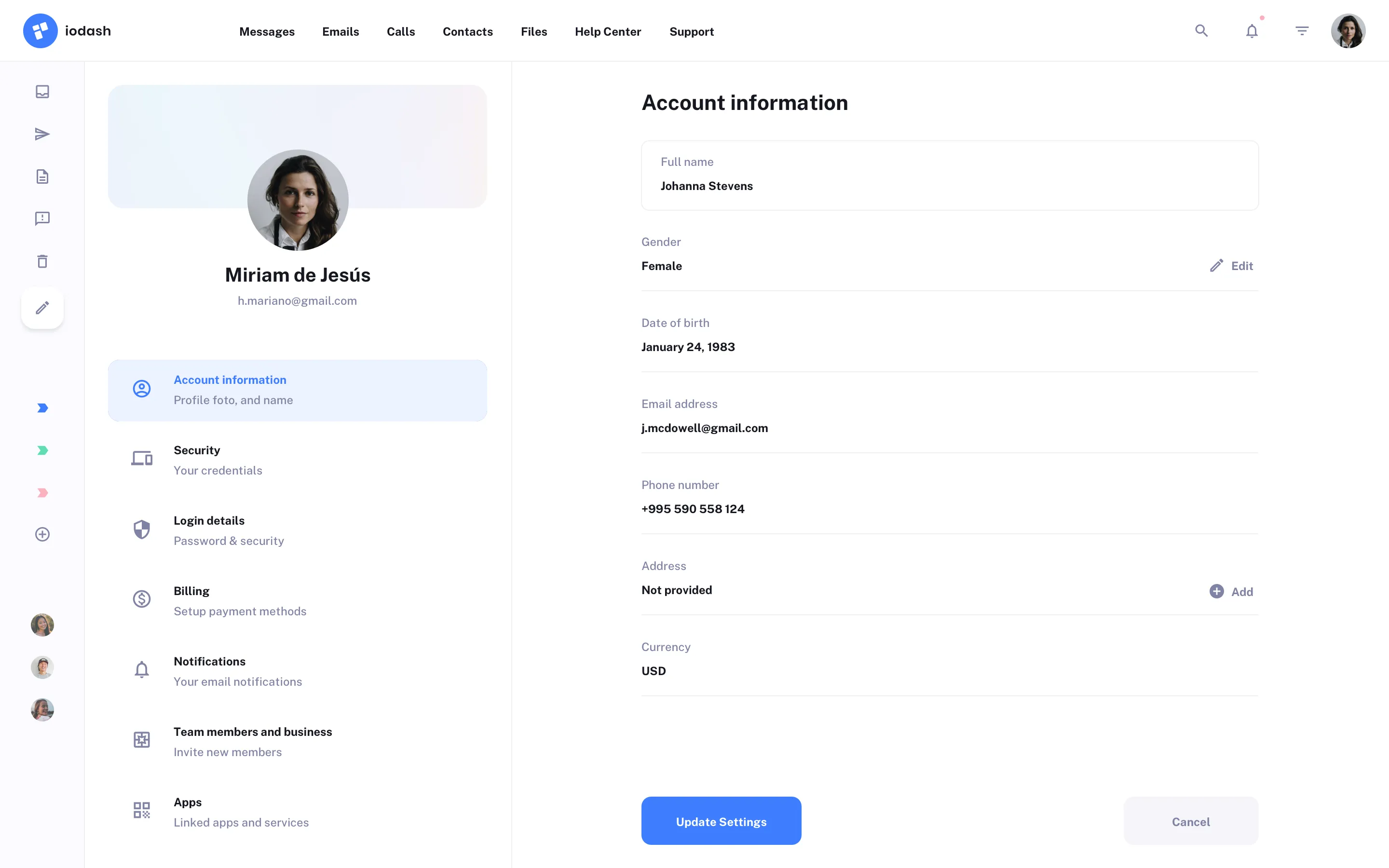Open the Drafts document icon in sidebar
Image resolution: width=1389 pixels, height=868 pixels.
pos(42,176)
